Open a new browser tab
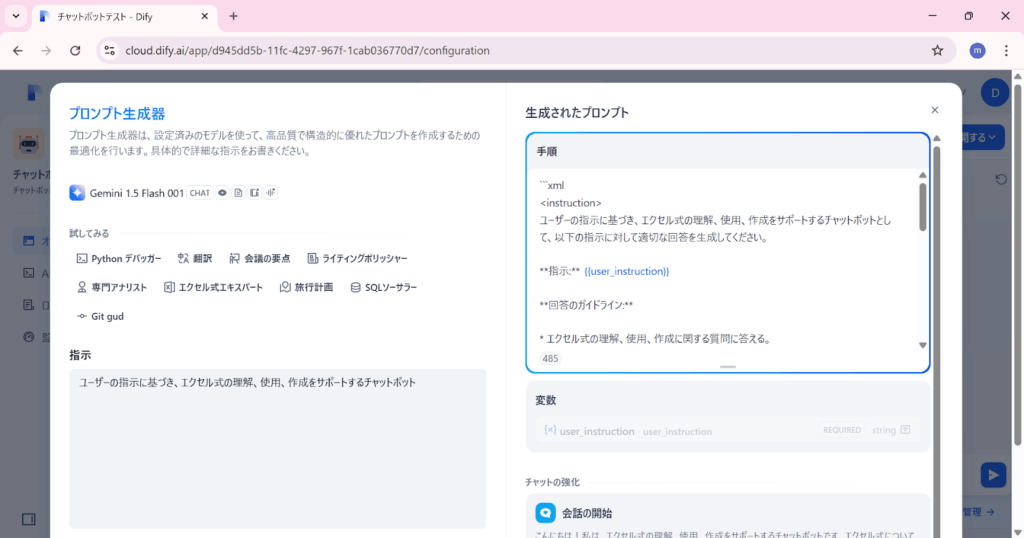 click(233, 16)
